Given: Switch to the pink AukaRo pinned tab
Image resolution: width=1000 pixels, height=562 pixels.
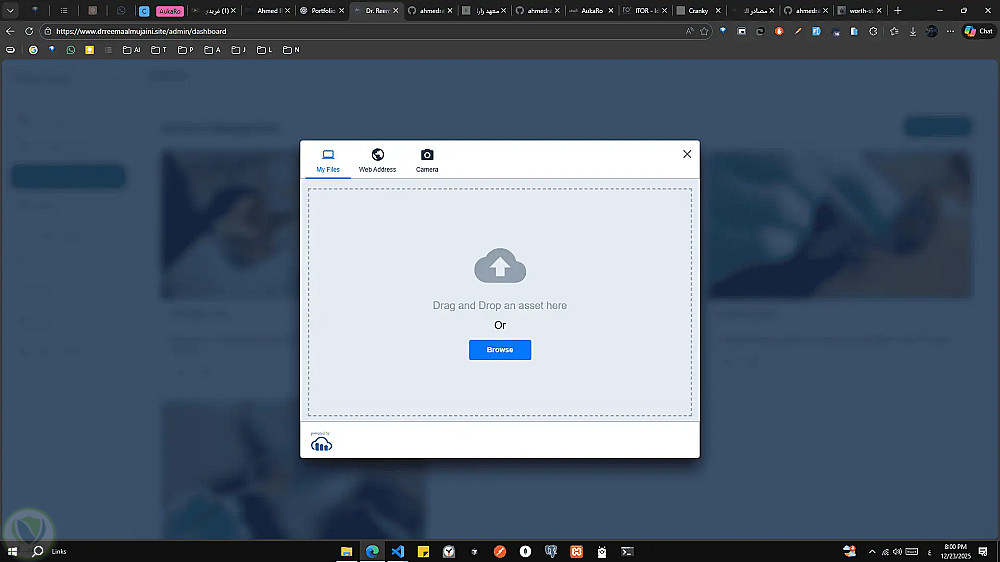Looking at the screenshot, I should tap(170, 11).
